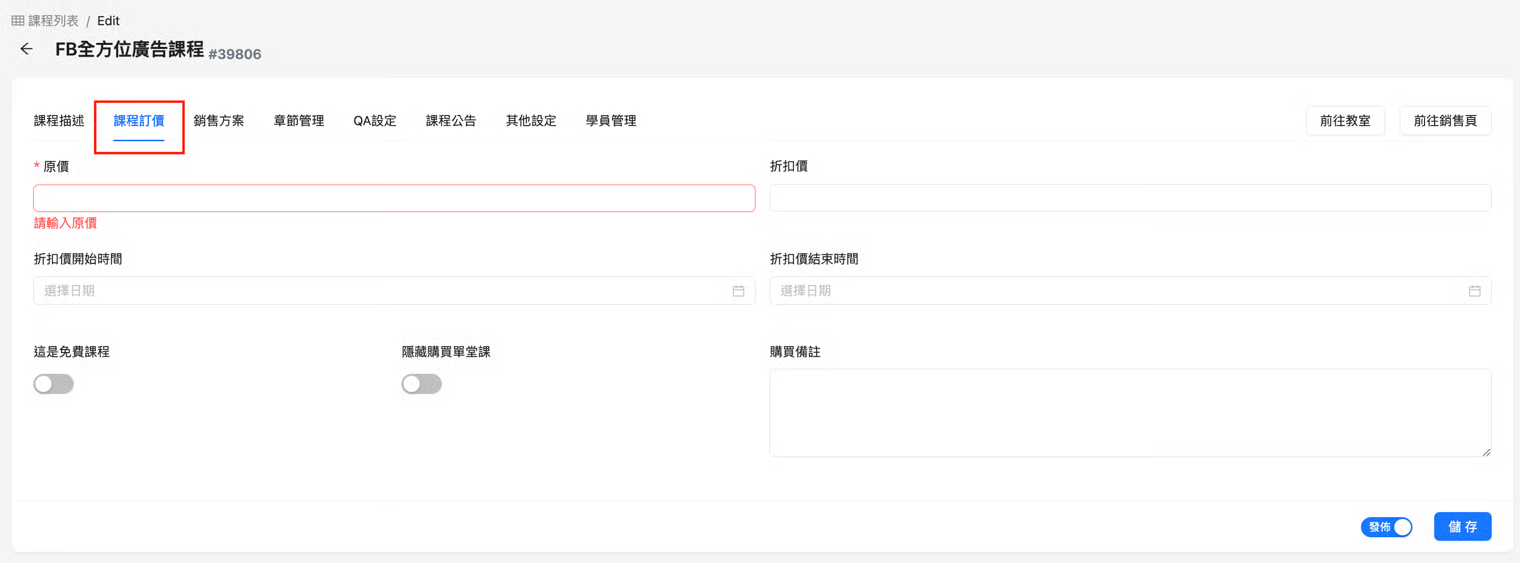This screenshot has height=563, width=1520.
Task: Select the 課程訂價 tab
Action: (x=139, y=121)
